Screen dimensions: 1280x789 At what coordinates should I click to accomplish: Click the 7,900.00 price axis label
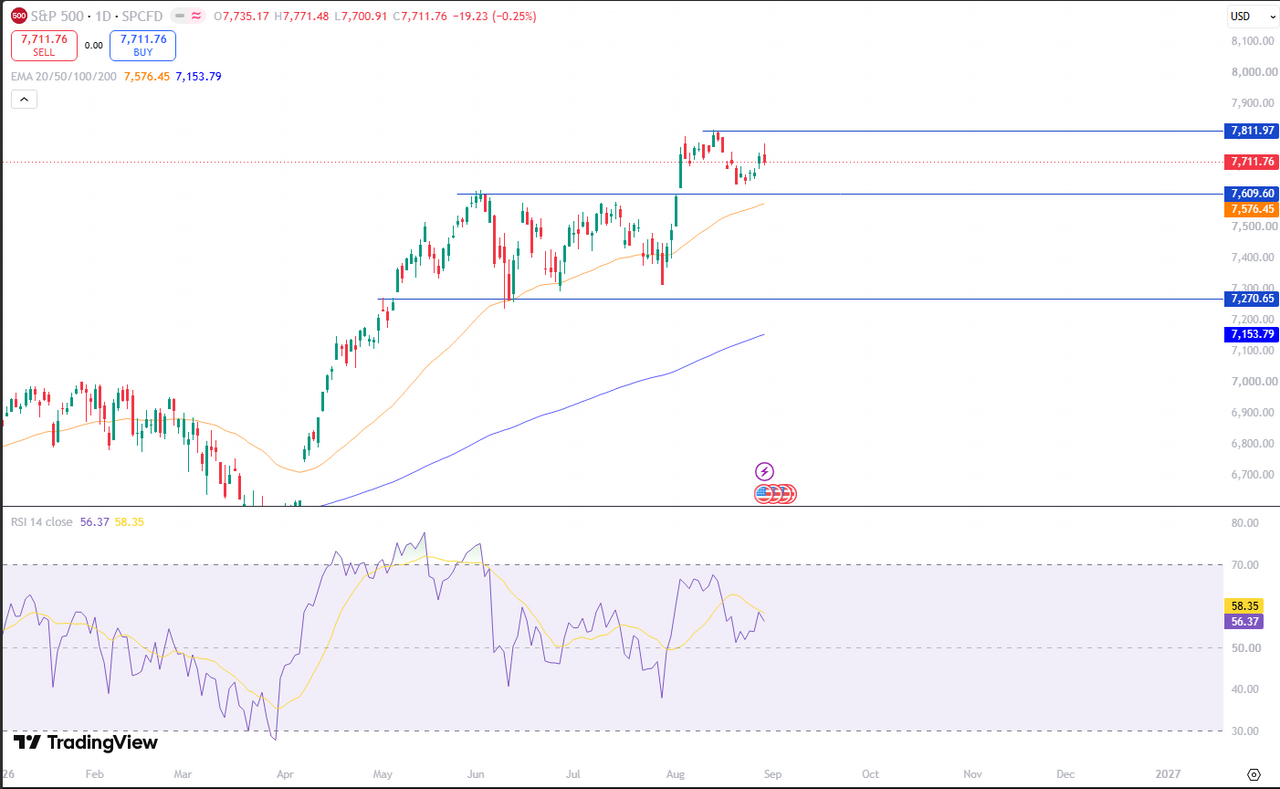coord(1254,103)
